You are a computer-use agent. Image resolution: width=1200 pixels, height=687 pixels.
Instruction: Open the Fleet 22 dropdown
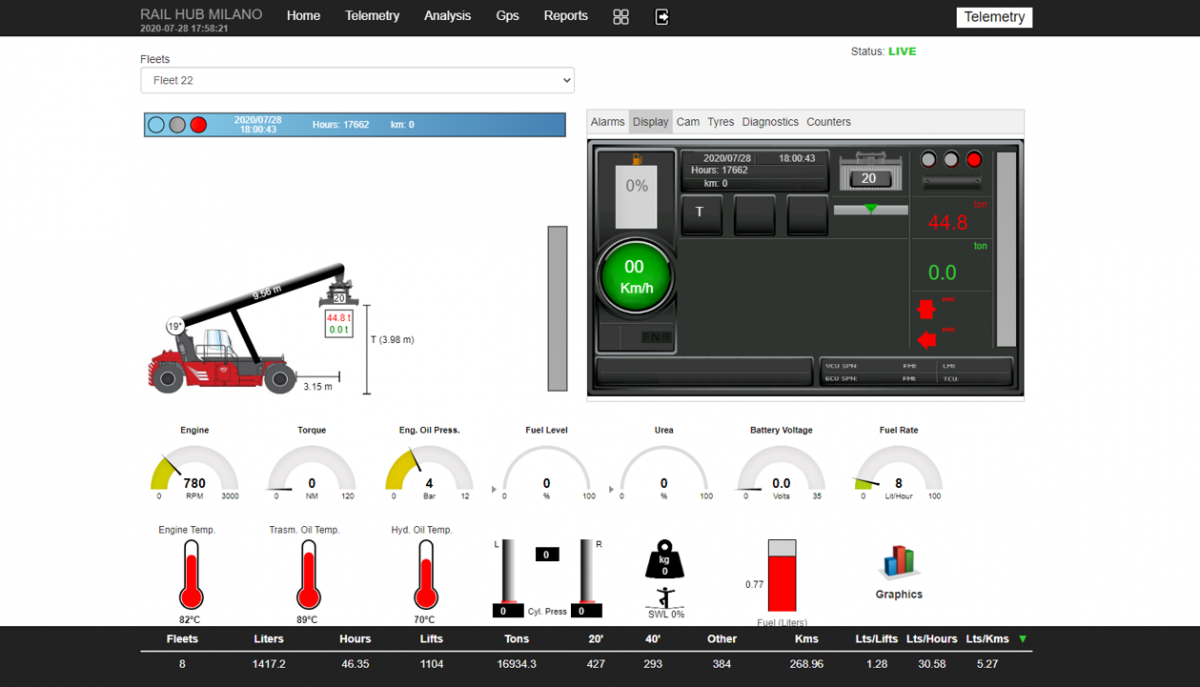click(x=357, y=80)
